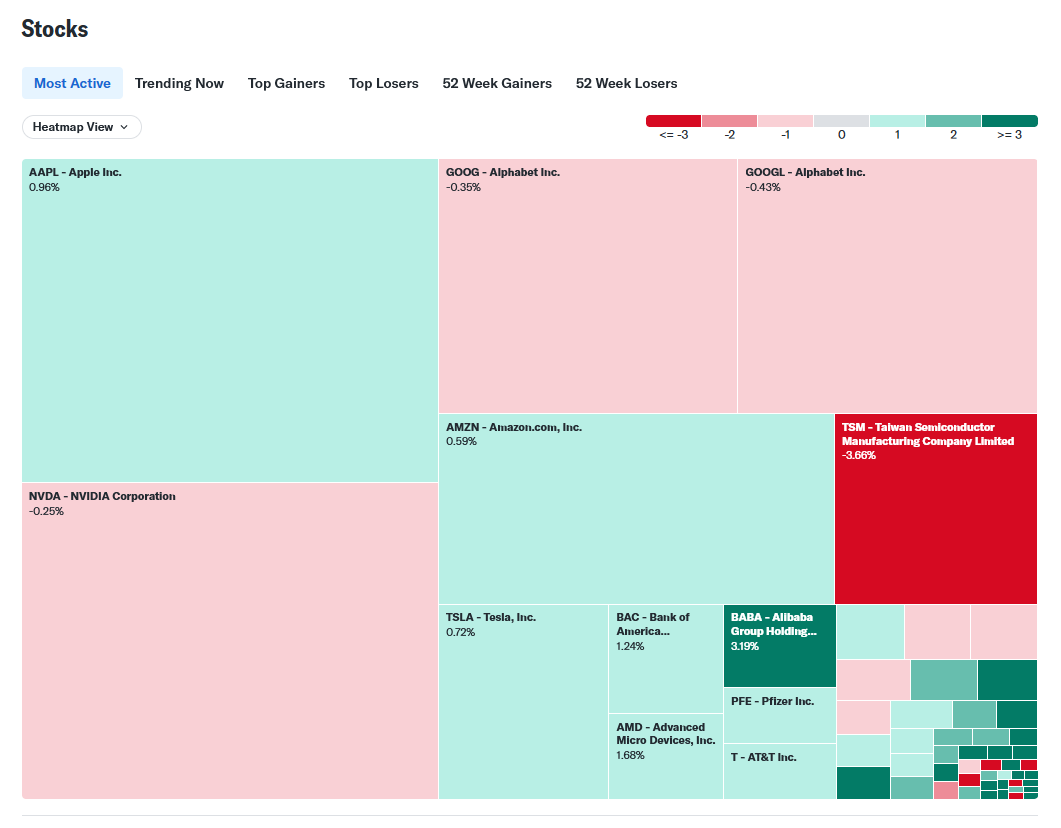The image size is (1061, 828).
Task: Open the BABA Alibaba Group tile
Action: pyautogui.click(x=780, y=646)
